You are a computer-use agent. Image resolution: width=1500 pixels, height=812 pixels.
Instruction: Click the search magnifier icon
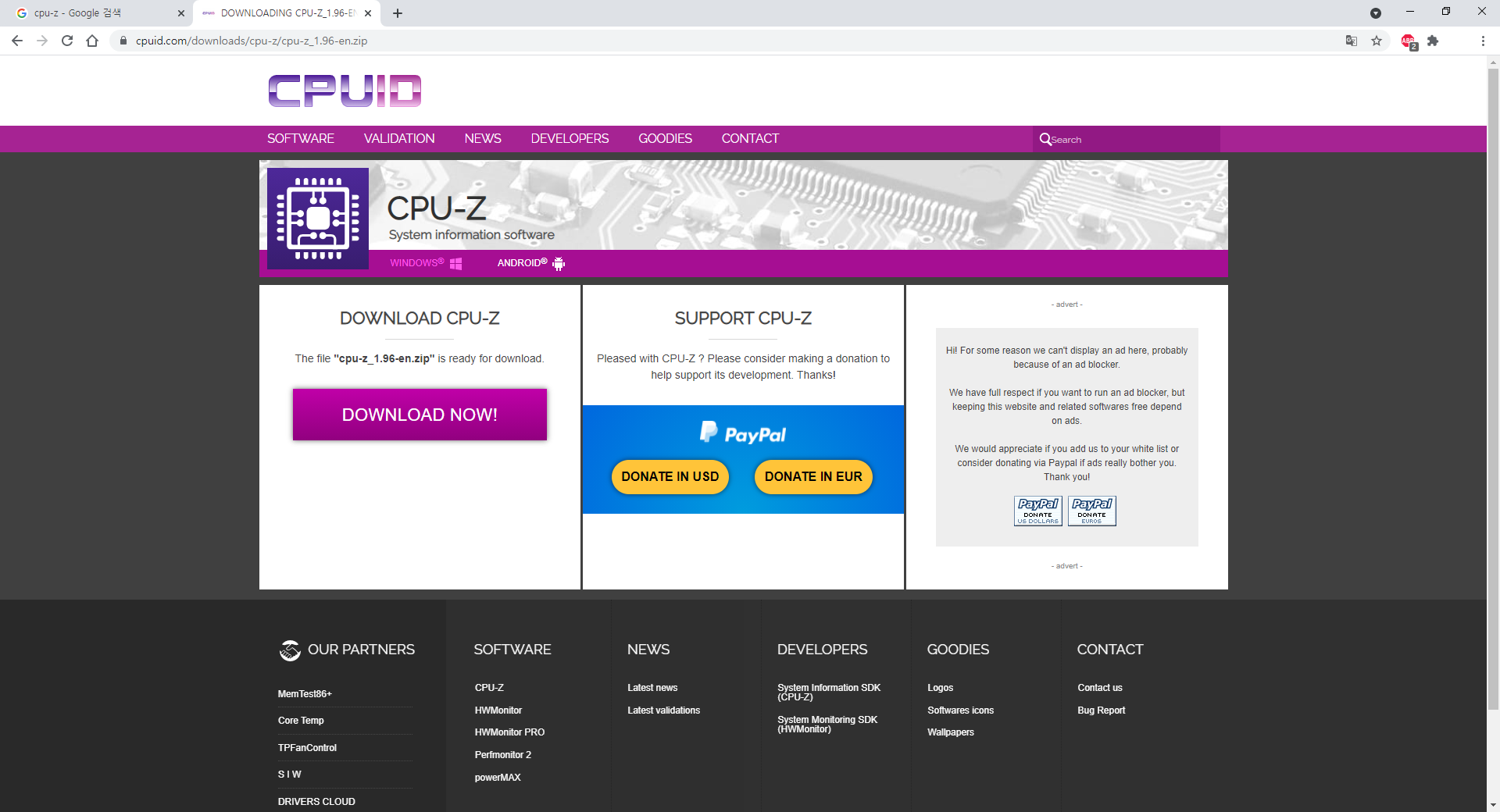point(1045,139)
